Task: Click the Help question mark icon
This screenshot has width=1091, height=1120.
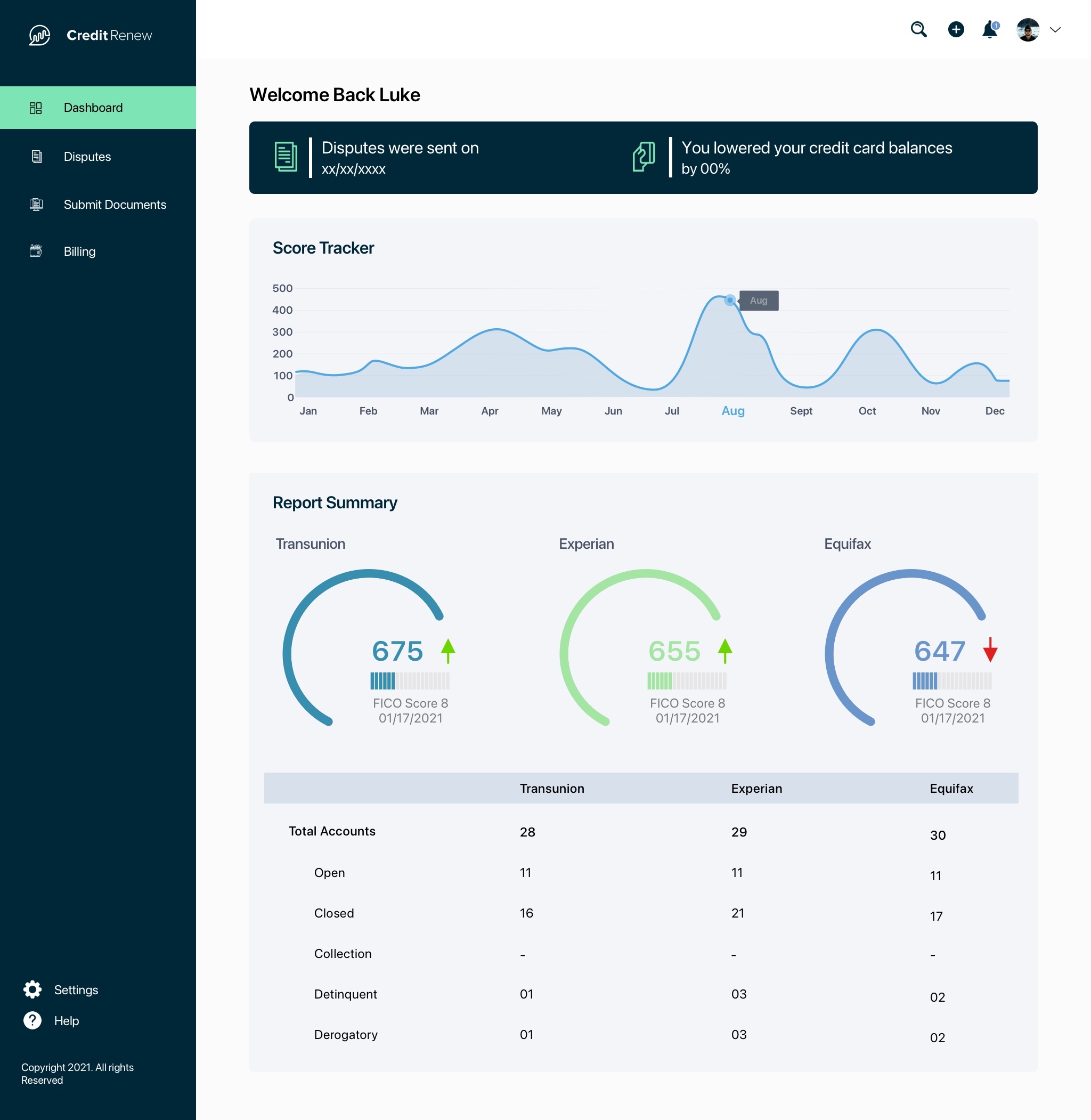Action: 32,1020
